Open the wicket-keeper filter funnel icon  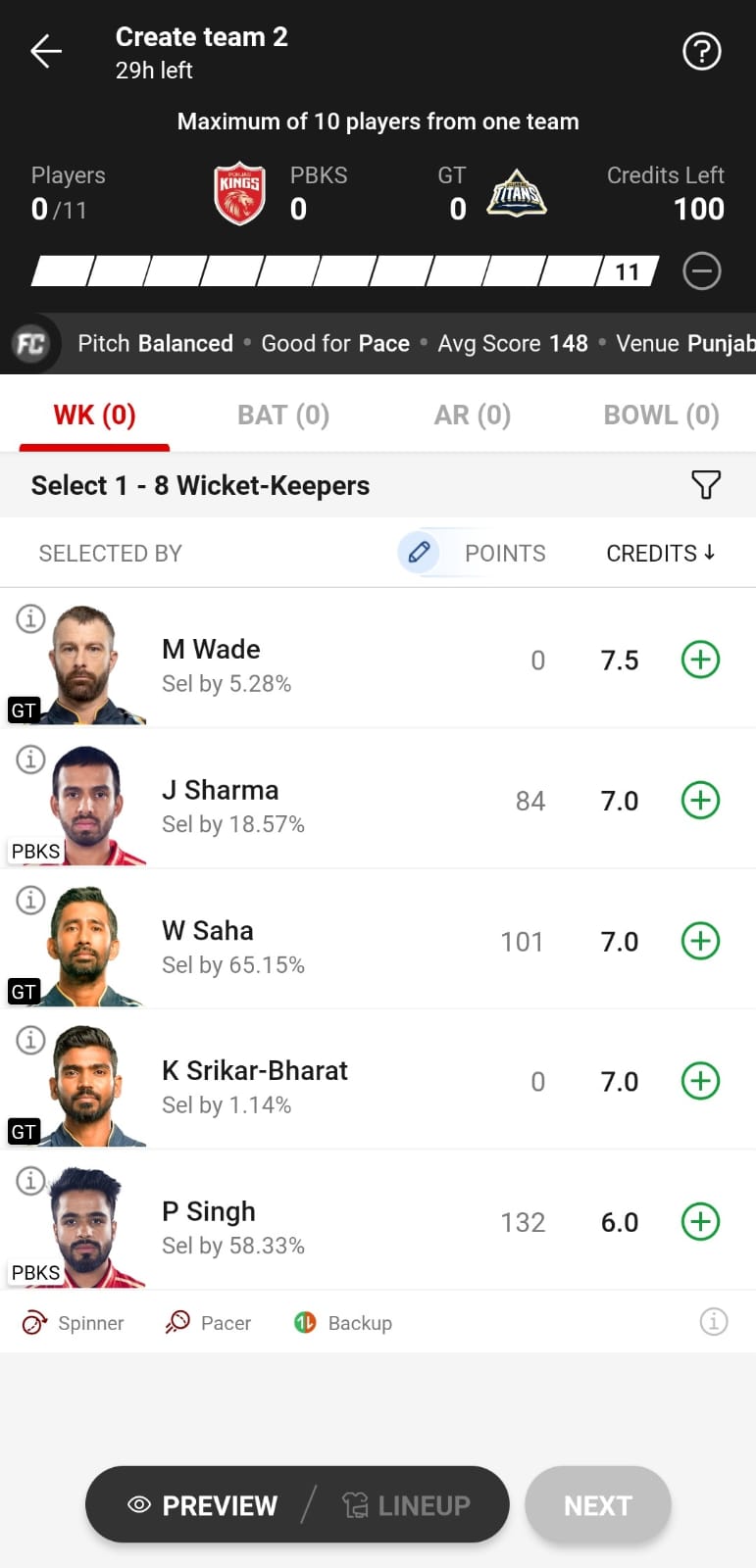[706, 484]
